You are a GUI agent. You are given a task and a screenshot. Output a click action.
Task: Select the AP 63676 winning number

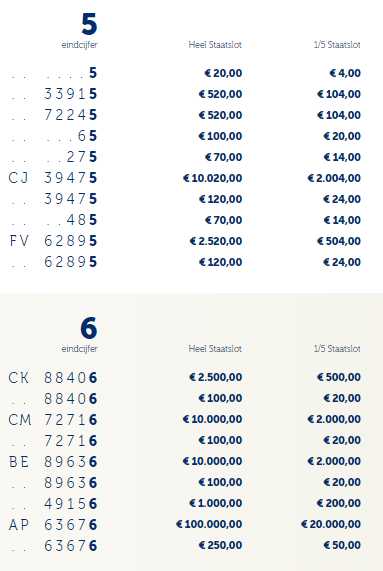53,525
